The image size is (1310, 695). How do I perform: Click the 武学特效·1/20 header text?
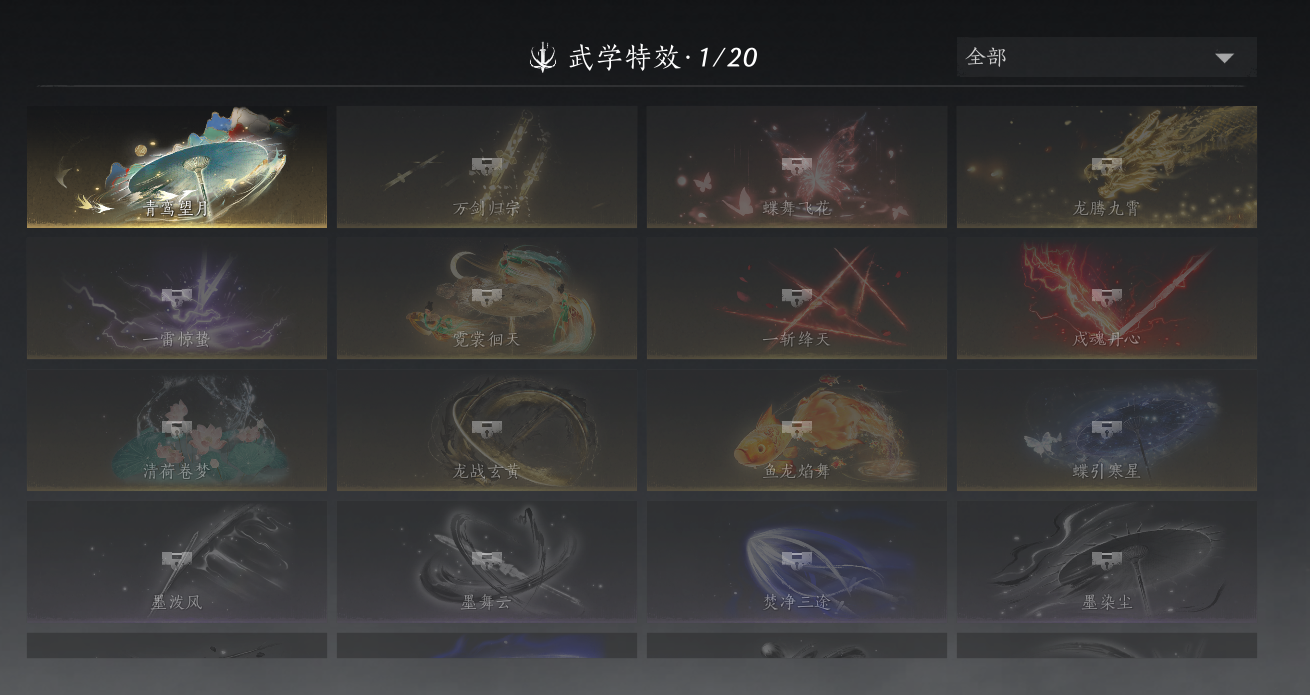[663, 58]
